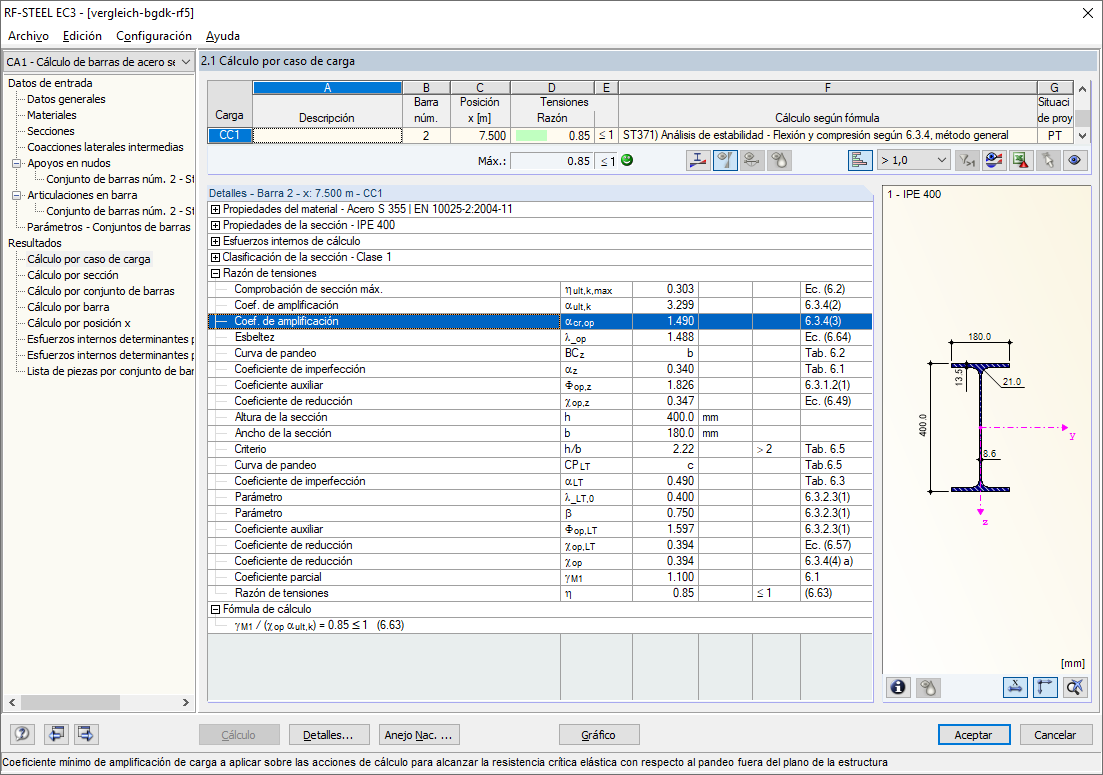Toggle the colored result bars display icon
1103x775 pixels.
pos(860,161)
